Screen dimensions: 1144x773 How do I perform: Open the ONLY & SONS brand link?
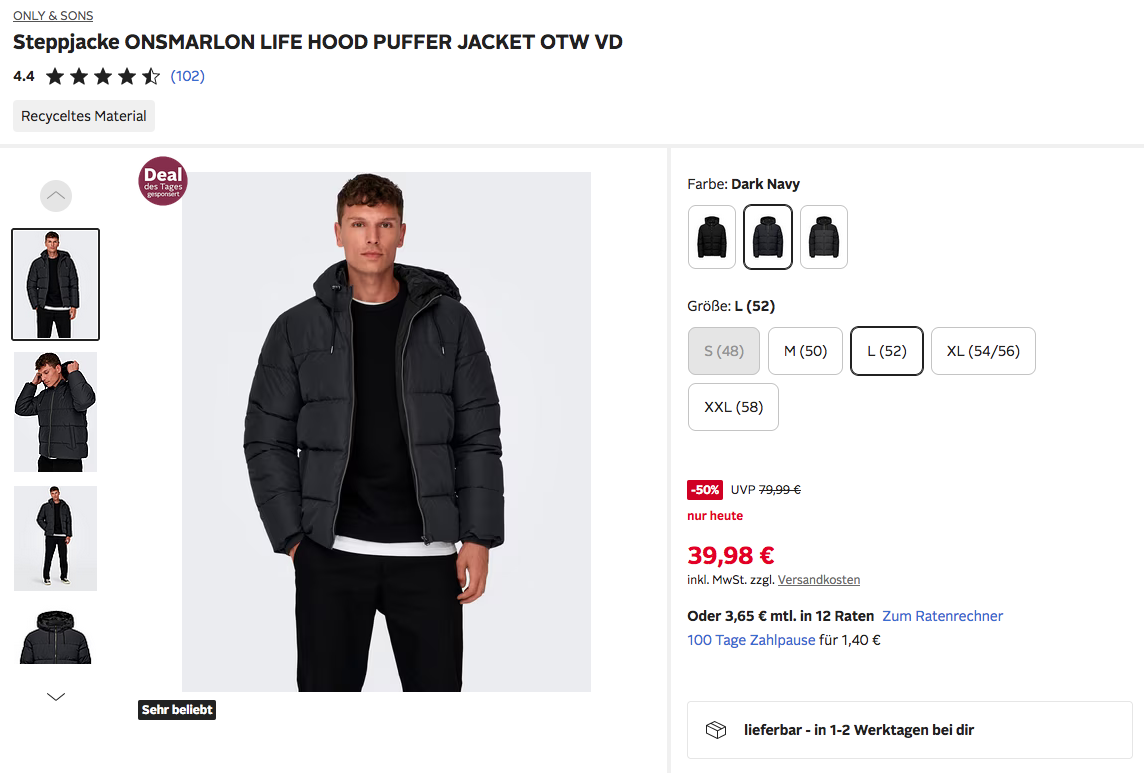[x=53, y=16]
